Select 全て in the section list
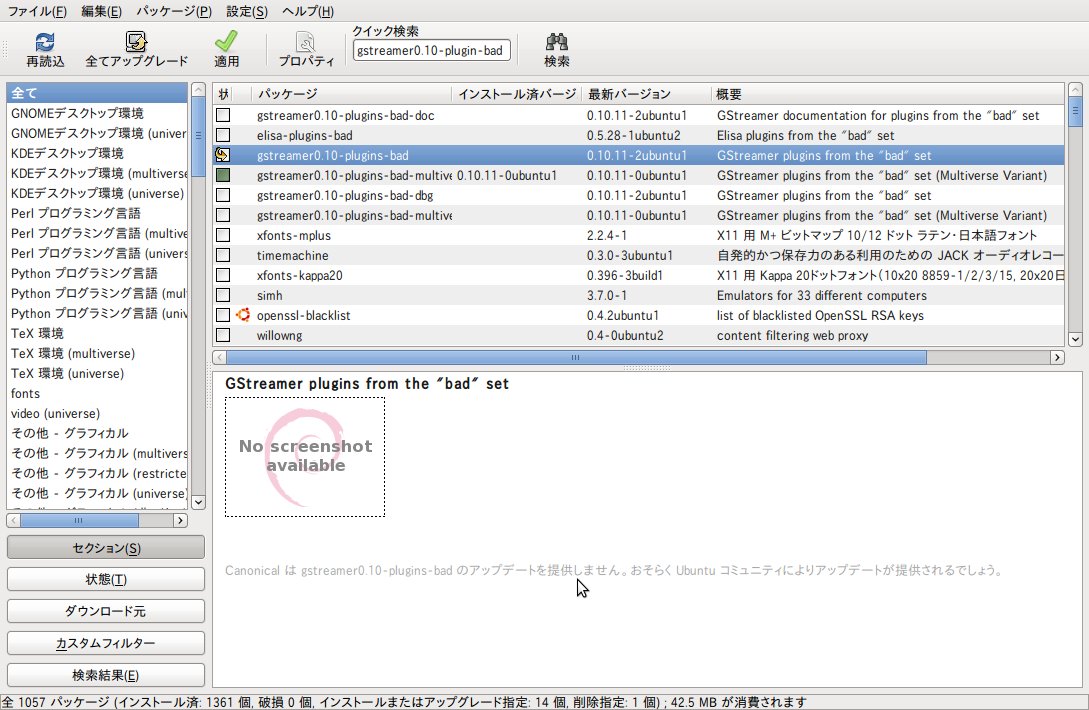Viewport: 1089px width, 710px height. (x=97, y=93)
